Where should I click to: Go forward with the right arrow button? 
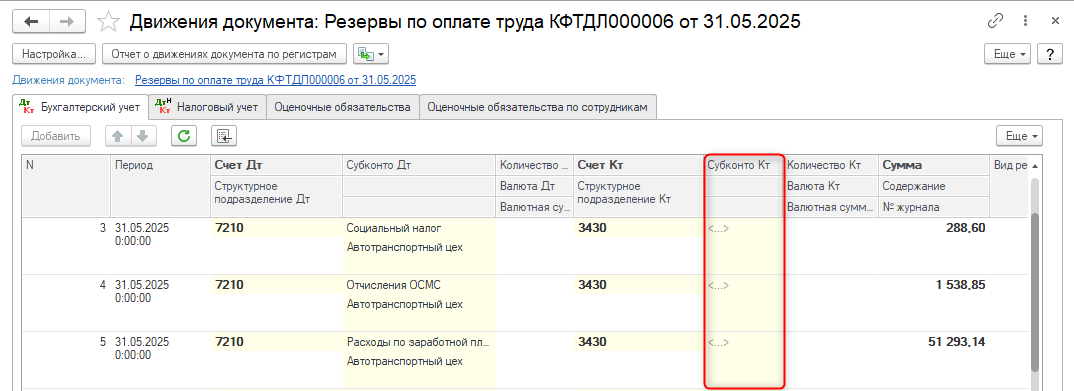tap(66, 22)
